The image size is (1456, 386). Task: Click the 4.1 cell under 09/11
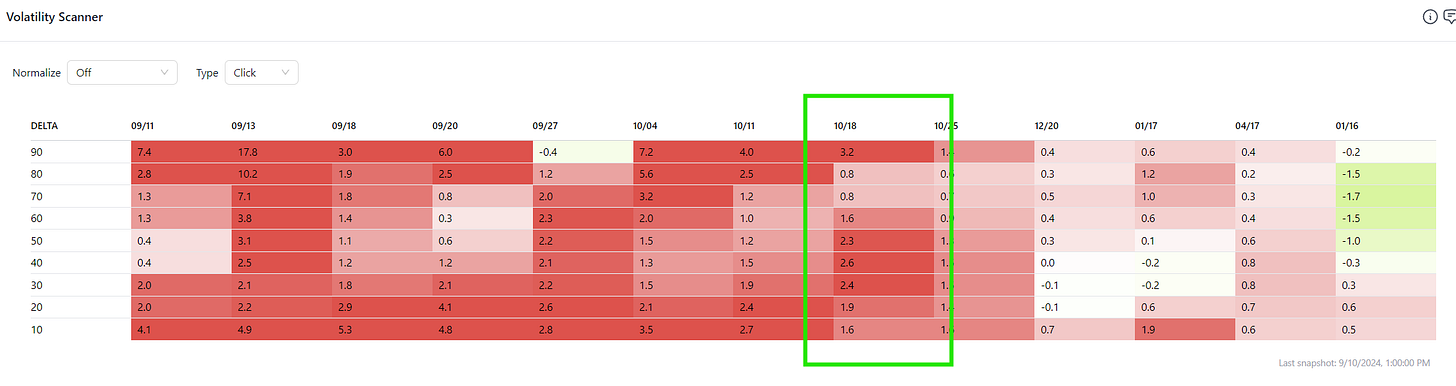(x=181, y=329)
